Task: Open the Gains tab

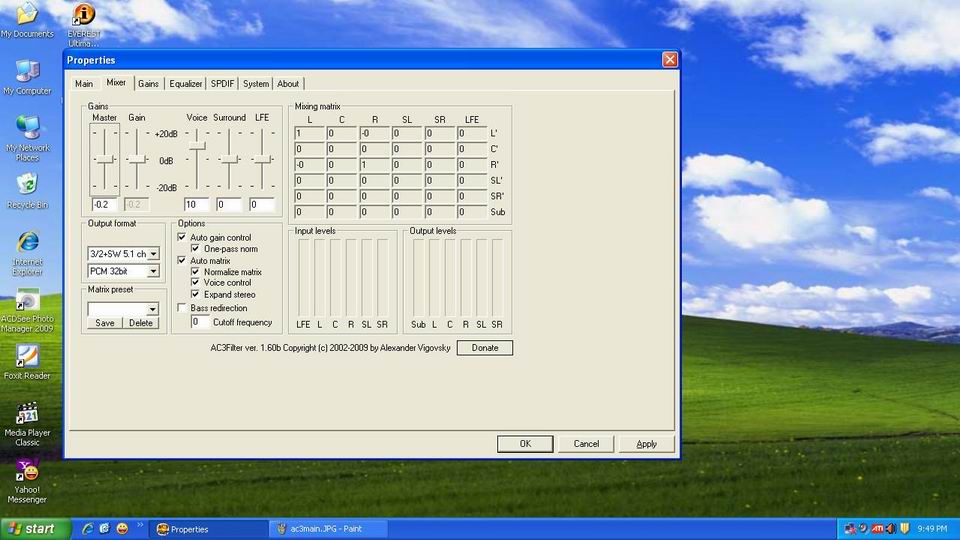Action: 148,84
